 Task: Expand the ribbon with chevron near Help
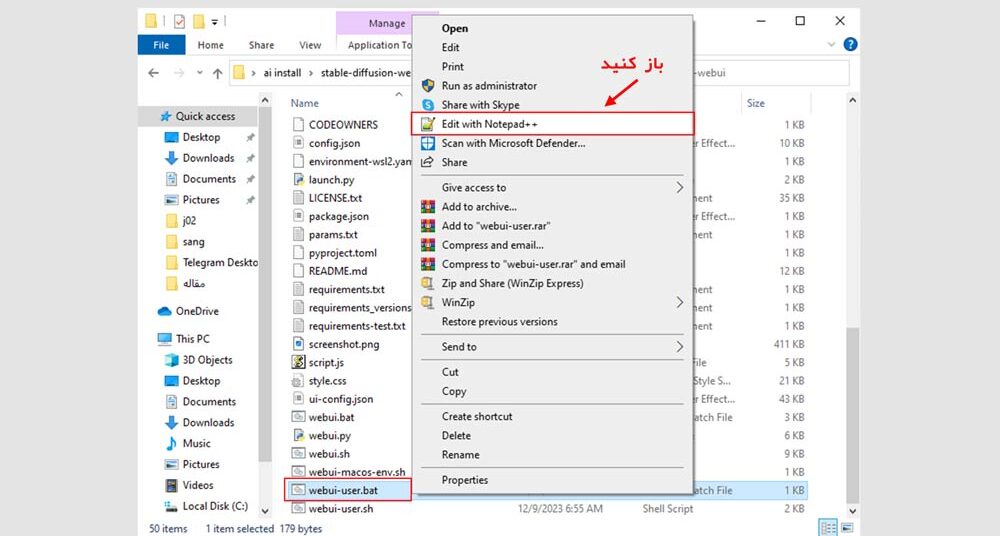click(x=831, y=45)
